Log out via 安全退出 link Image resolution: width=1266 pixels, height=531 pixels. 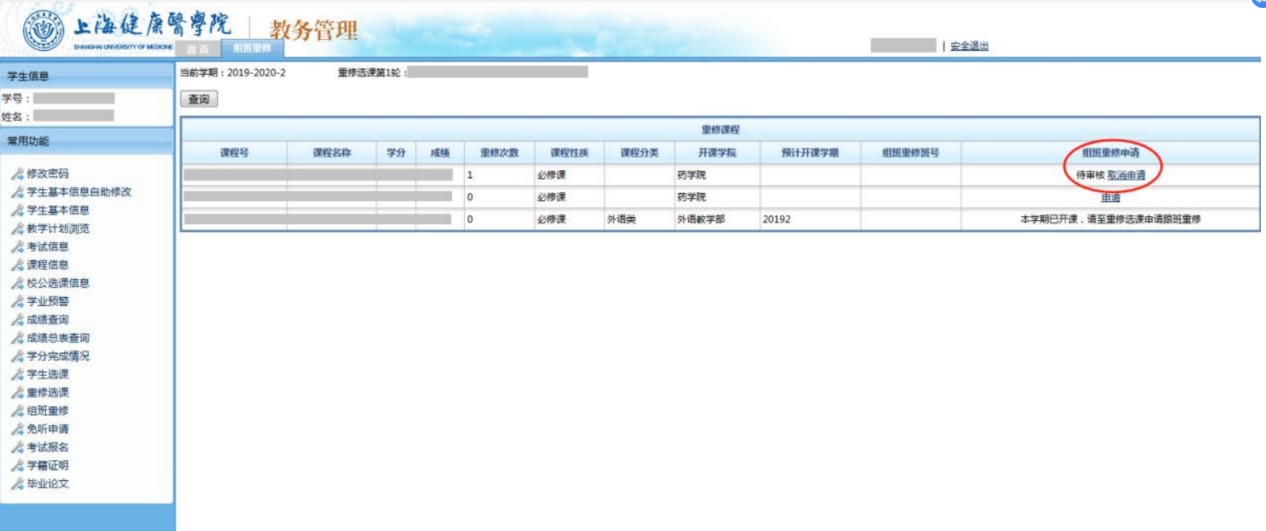pos(969,46)
